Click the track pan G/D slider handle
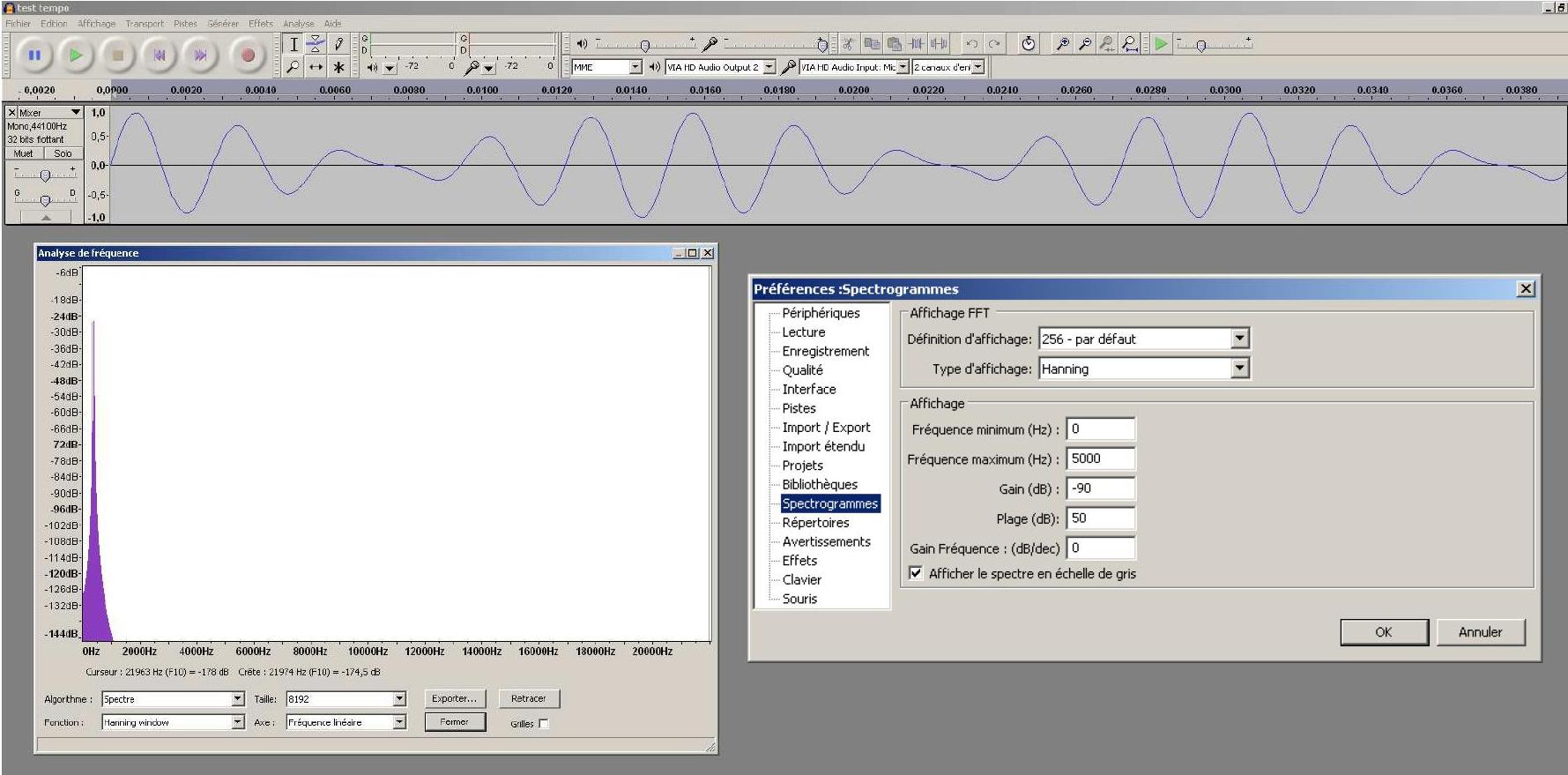 point(45,200)
